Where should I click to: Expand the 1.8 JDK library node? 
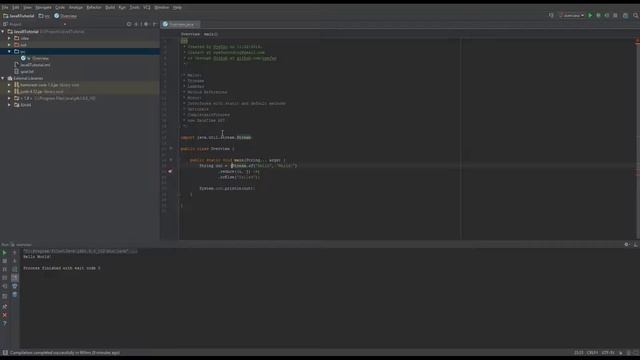coord(9,98)
